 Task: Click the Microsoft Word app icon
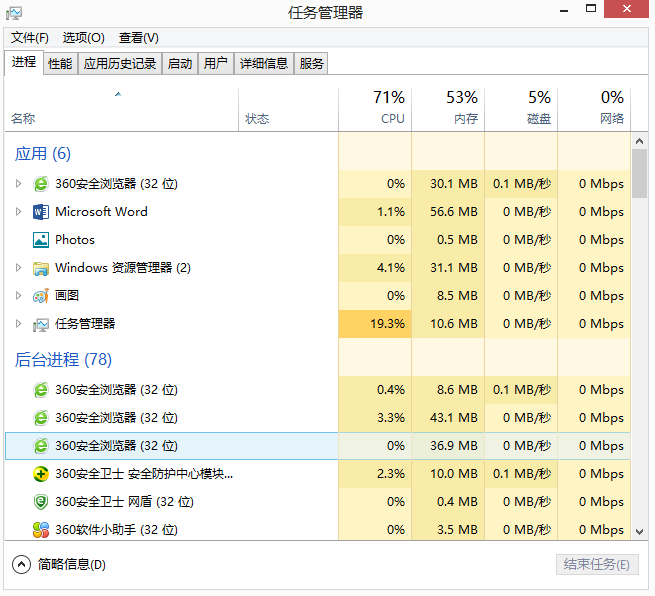pyautogui.click(x=41, y=212)
